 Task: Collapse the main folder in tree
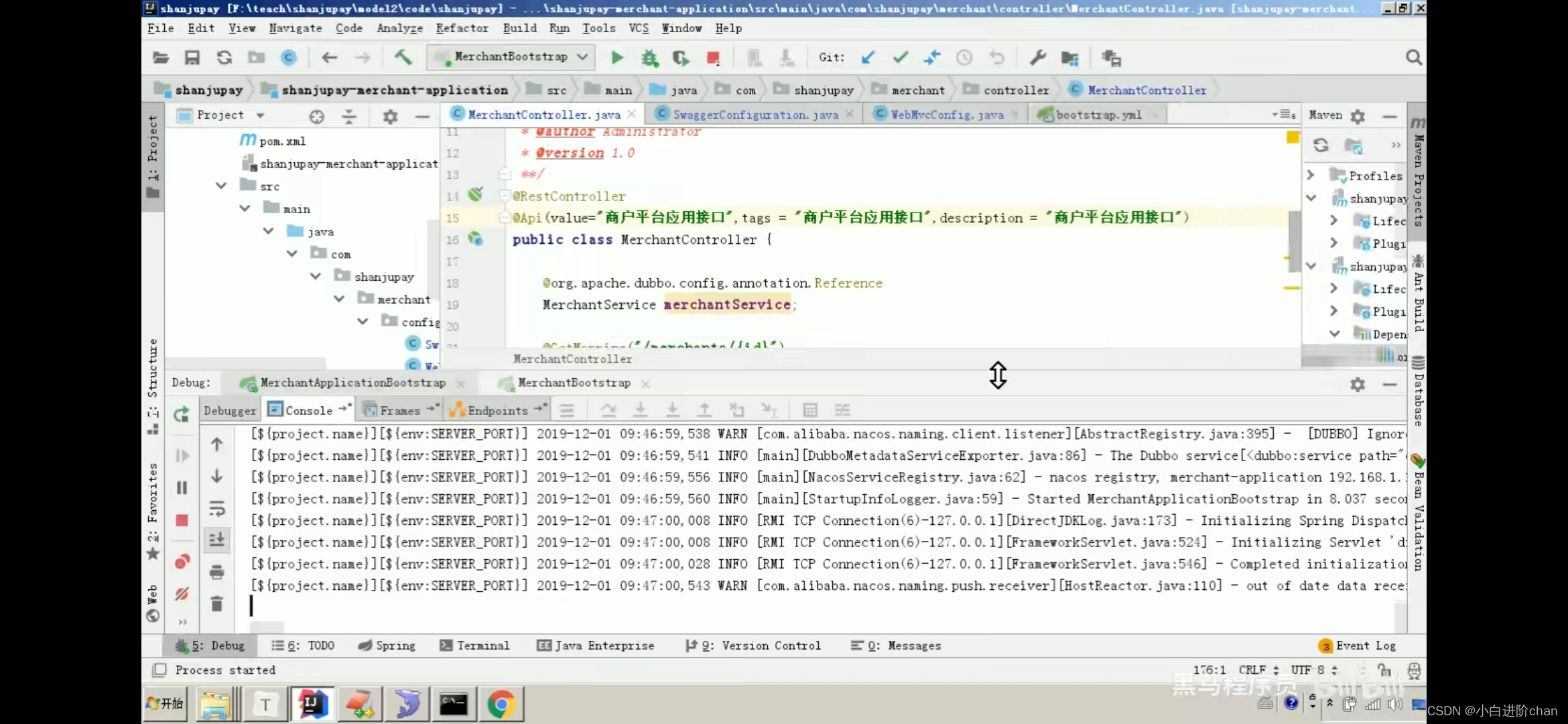[x=245, y=208]
